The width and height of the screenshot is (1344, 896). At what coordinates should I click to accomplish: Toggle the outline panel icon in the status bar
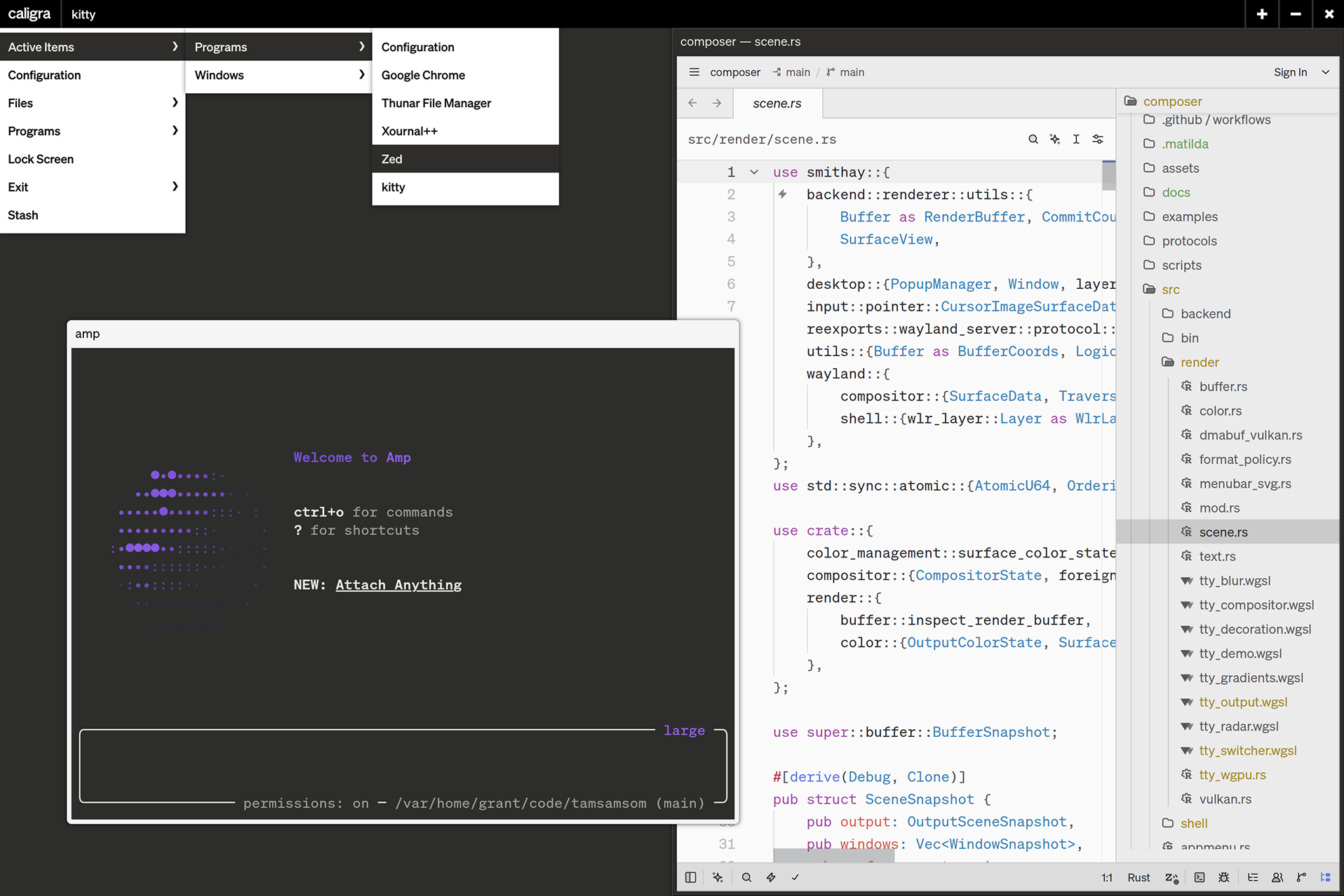(x=1253, y=877)
